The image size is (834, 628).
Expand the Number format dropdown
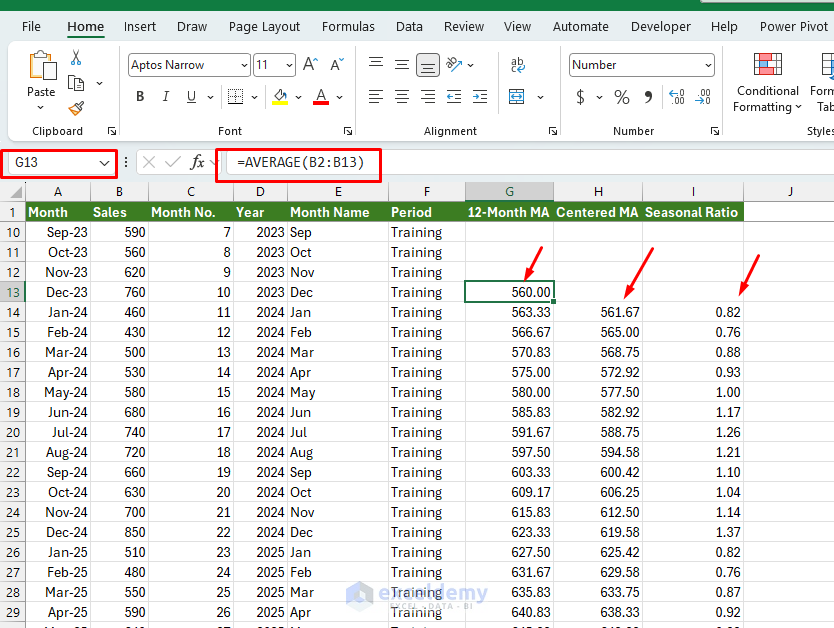(708, 65)
